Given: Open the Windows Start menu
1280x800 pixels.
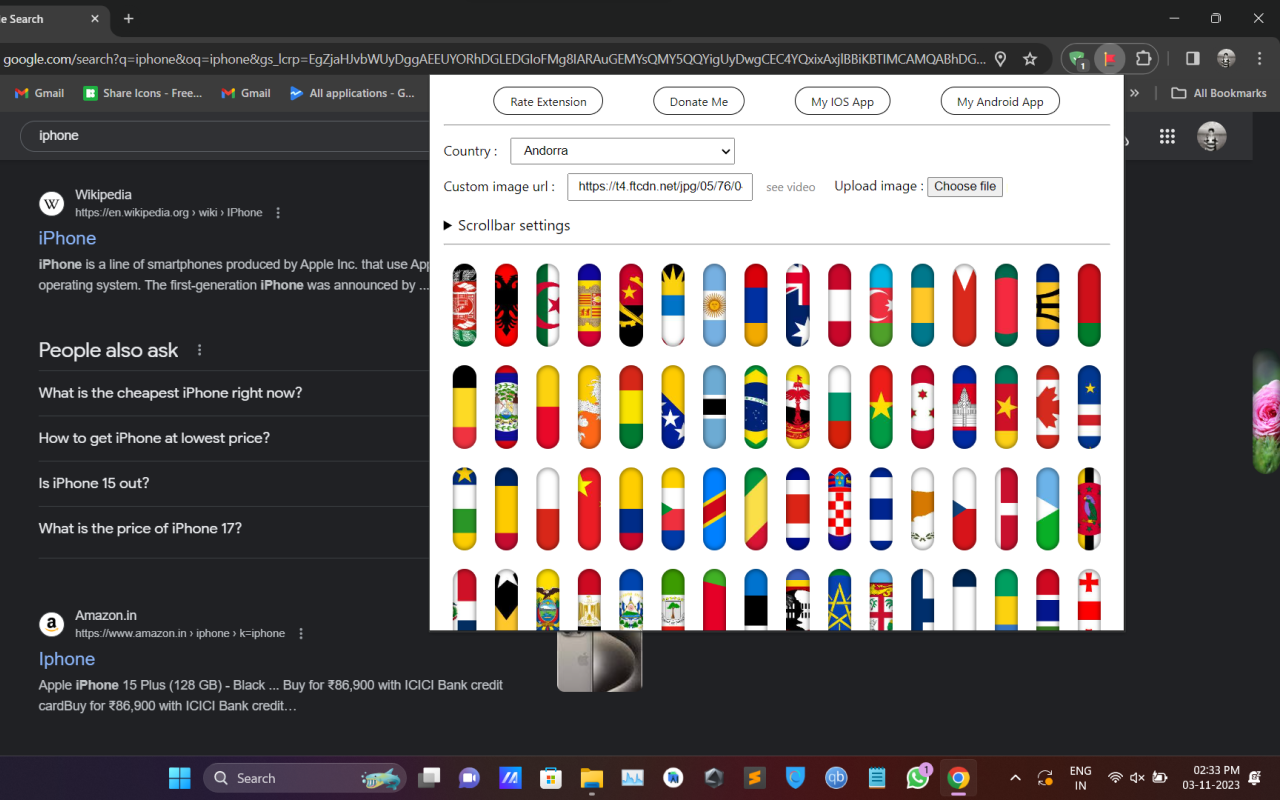Looking at the screenshot, I should 180,778.
